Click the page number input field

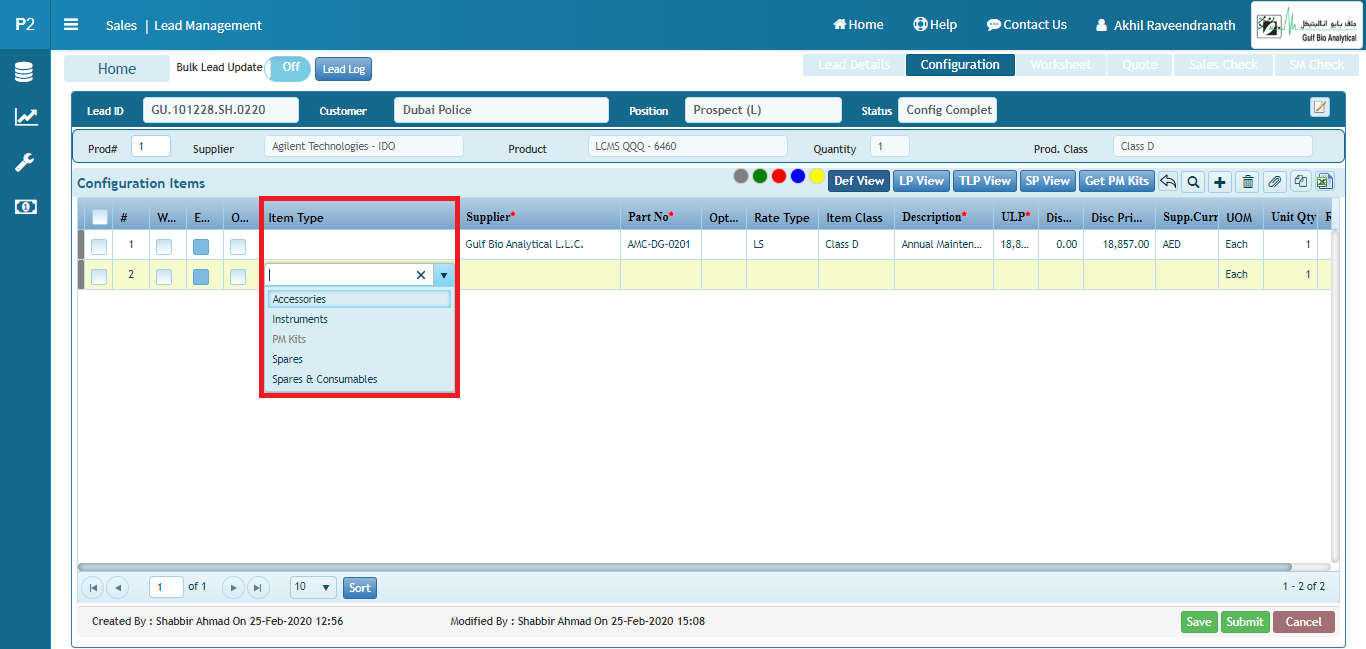click(x=166, y=587)
